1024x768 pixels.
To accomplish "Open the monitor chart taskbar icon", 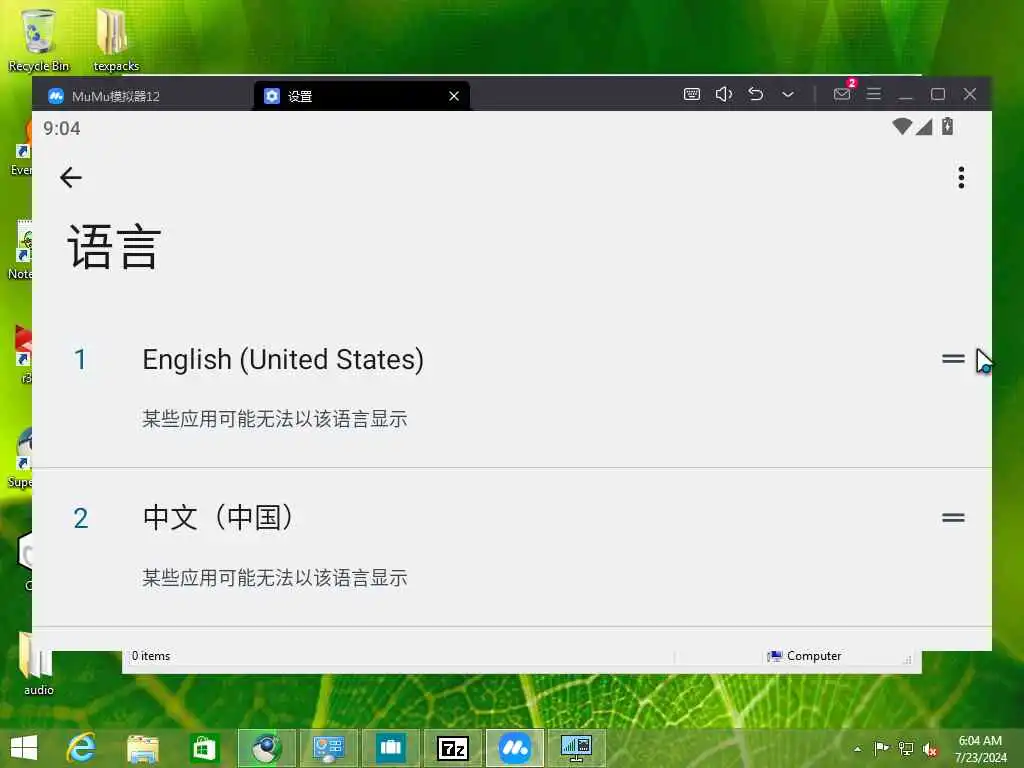I will click(577, 748).
